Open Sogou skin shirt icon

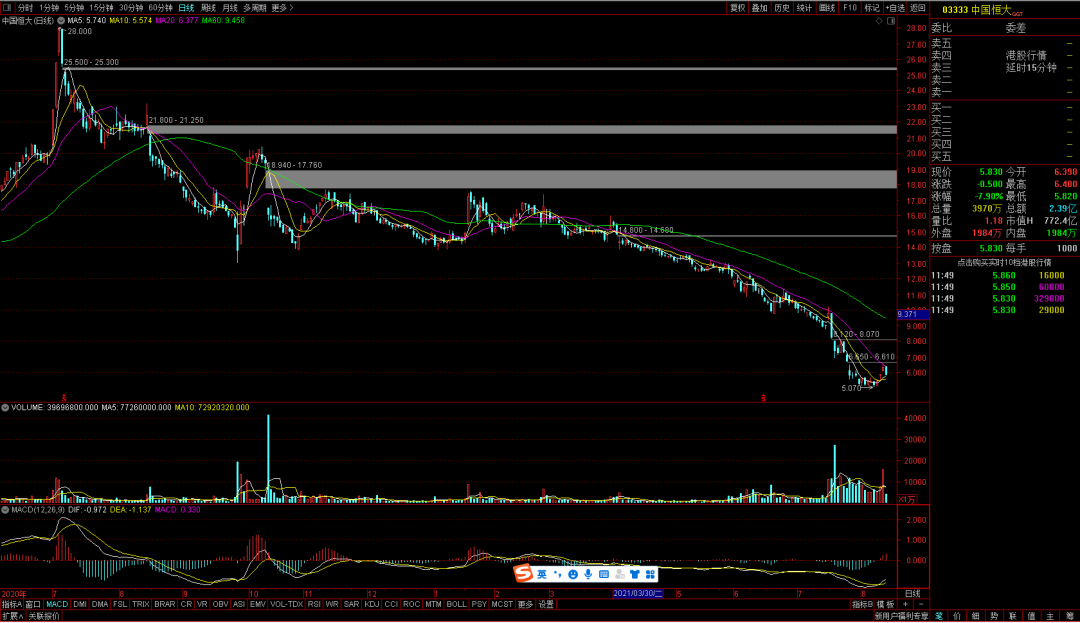click(x=635, y=574)
